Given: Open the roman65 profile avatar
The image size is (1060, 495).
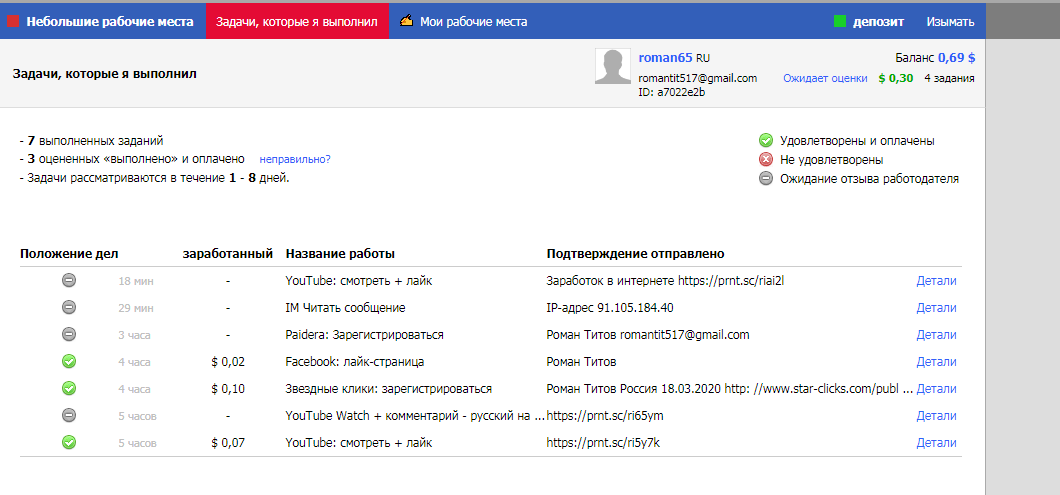Looking at the screenshot, I should tap(613, 66).
